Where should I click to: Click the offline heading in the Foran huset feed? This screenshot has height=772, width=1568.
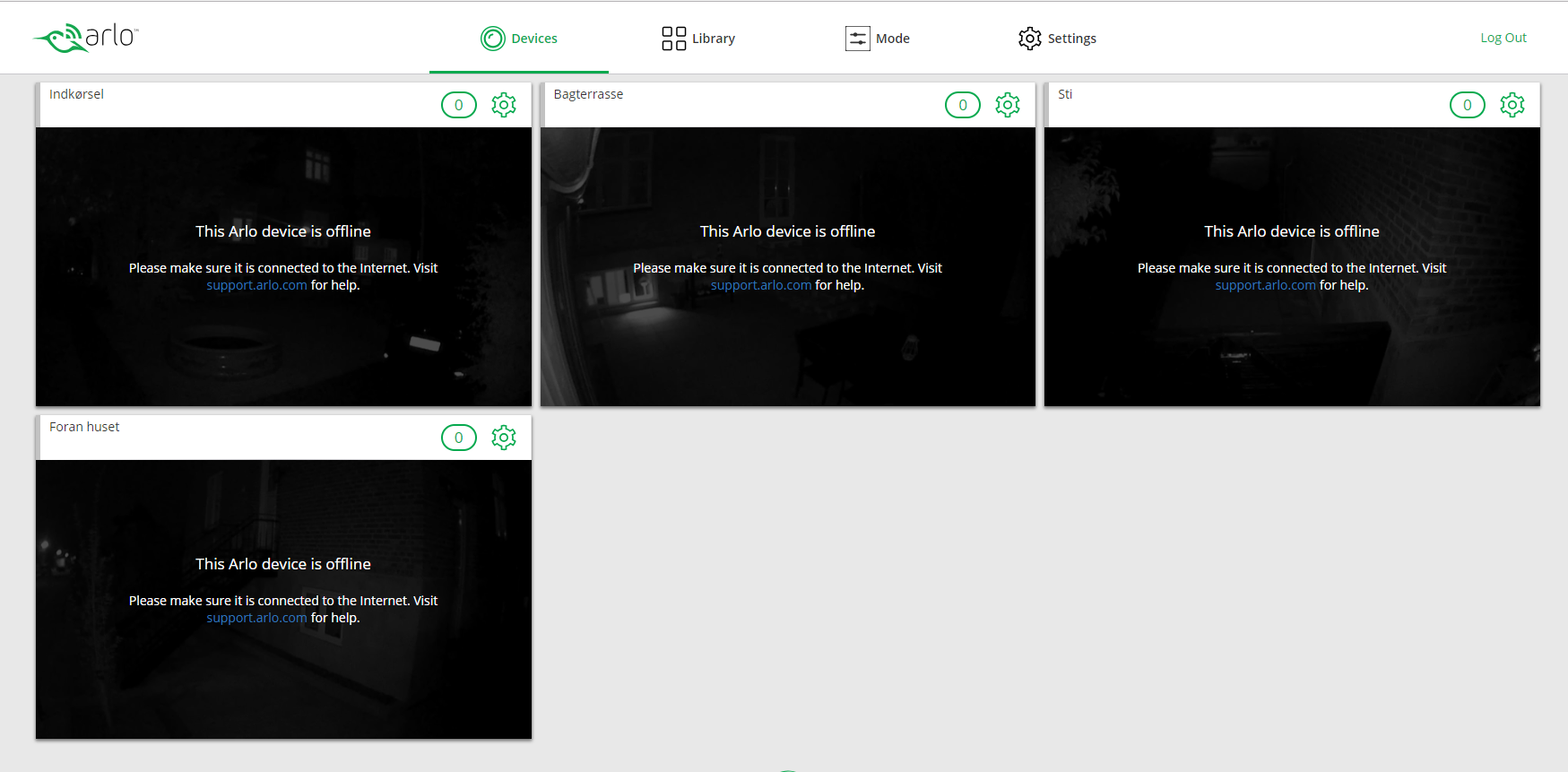coord(283,564)
